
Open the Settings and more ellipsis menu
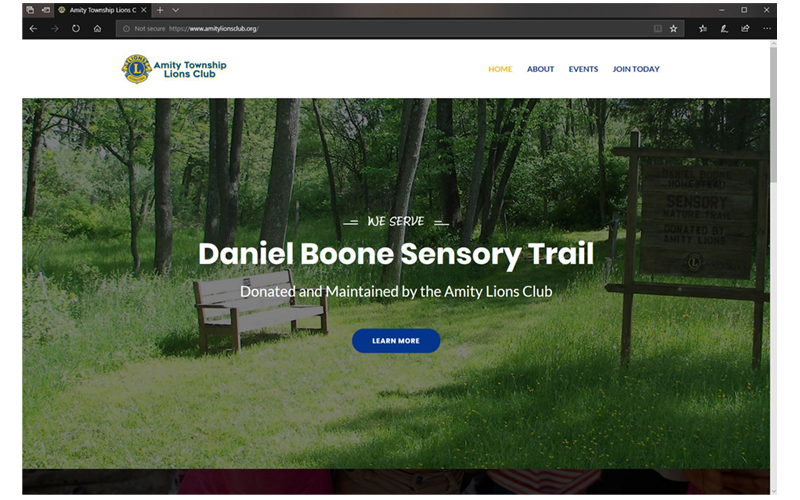pos(767,29)
